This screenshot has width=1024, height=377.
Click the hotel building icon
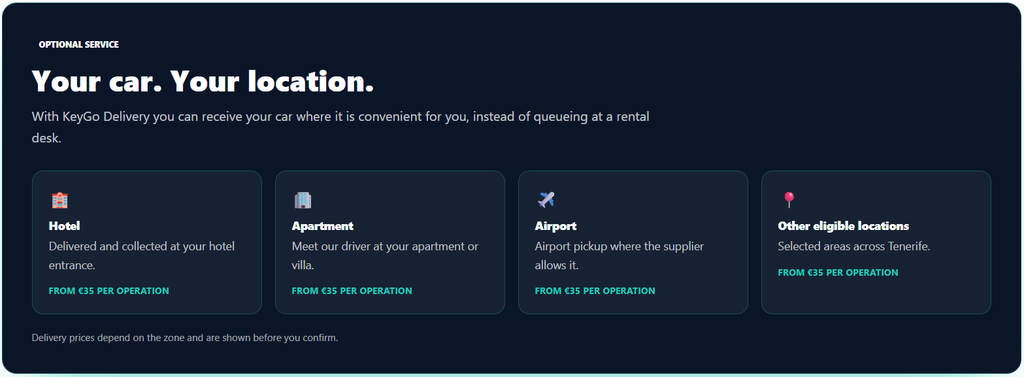coord(59,200)
